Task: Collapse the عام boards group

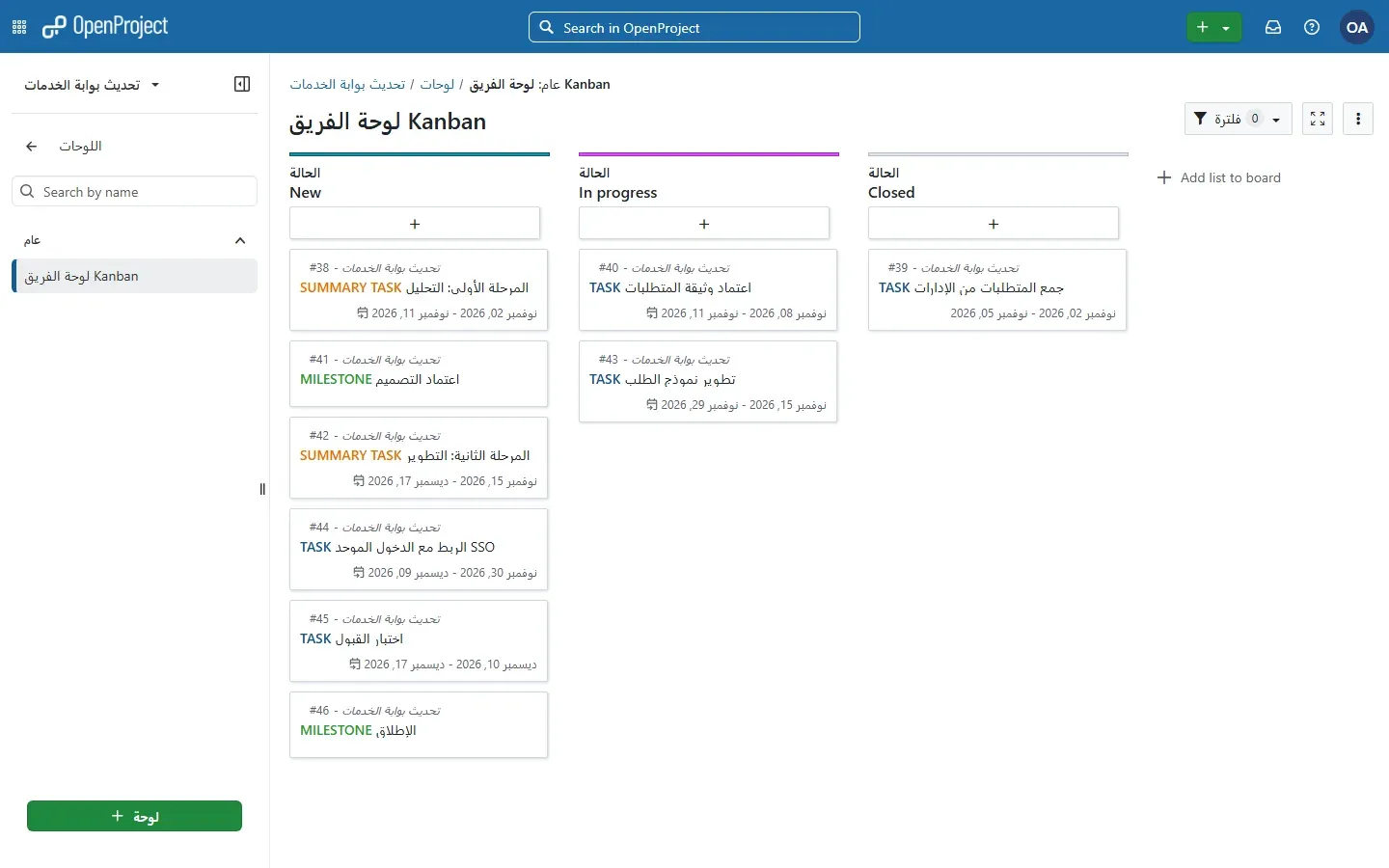Action: [240, 240]
